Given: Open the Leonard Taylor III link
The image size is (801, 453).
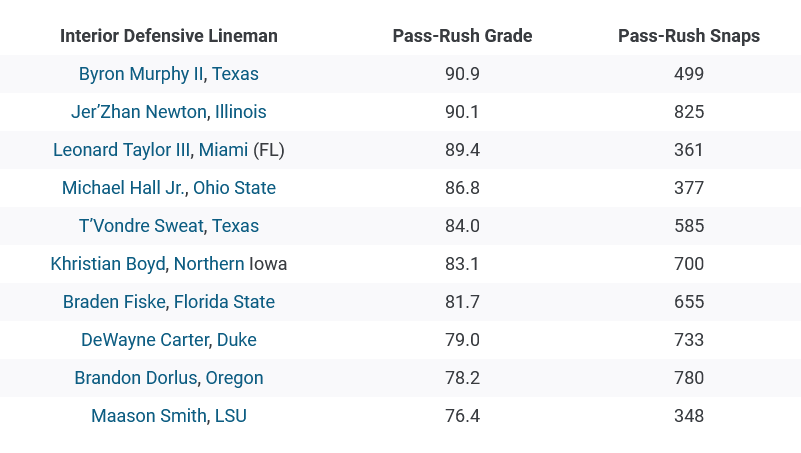Looking at the screenshot, I should [121, 150].
